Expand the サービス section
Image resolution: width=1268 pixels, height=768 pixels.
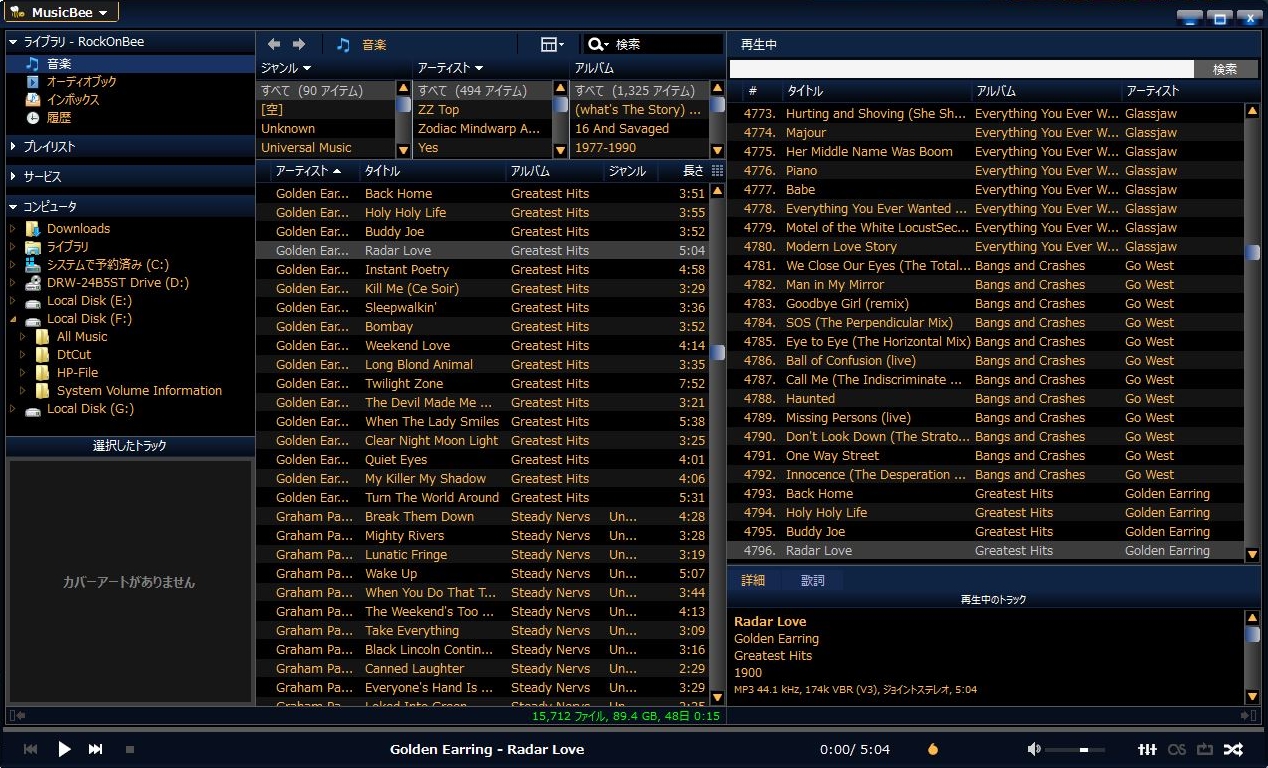[13, 176]
